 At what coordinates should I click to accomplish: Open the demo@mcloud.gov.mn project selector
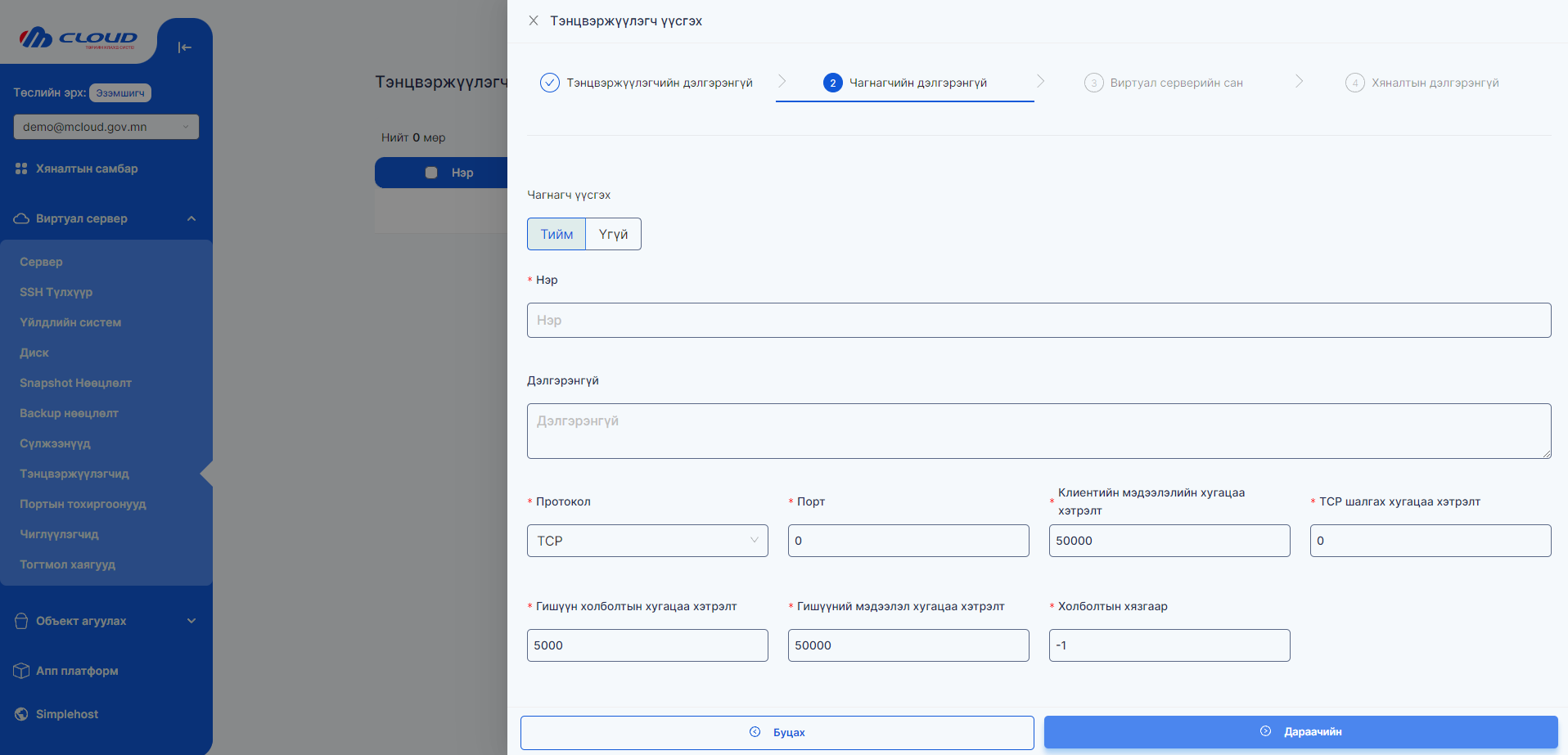(x=106, y=127)
